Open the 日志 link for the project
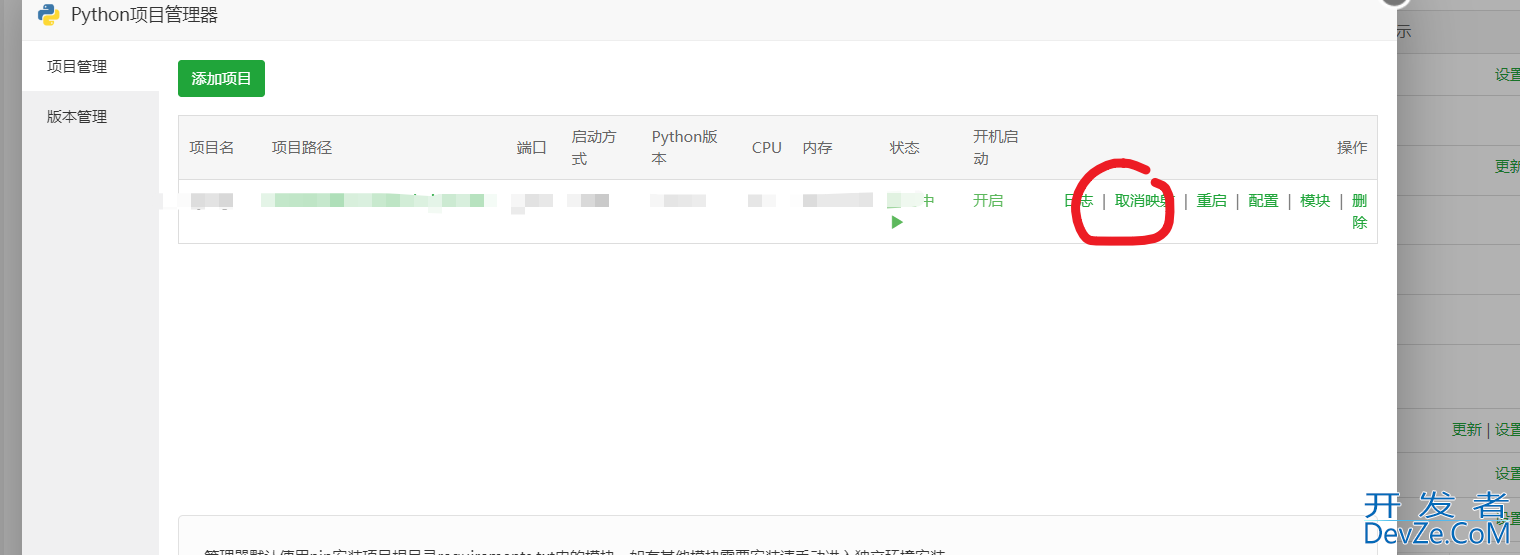Viewport: 1520px width, 555px height. [1079, 201]
